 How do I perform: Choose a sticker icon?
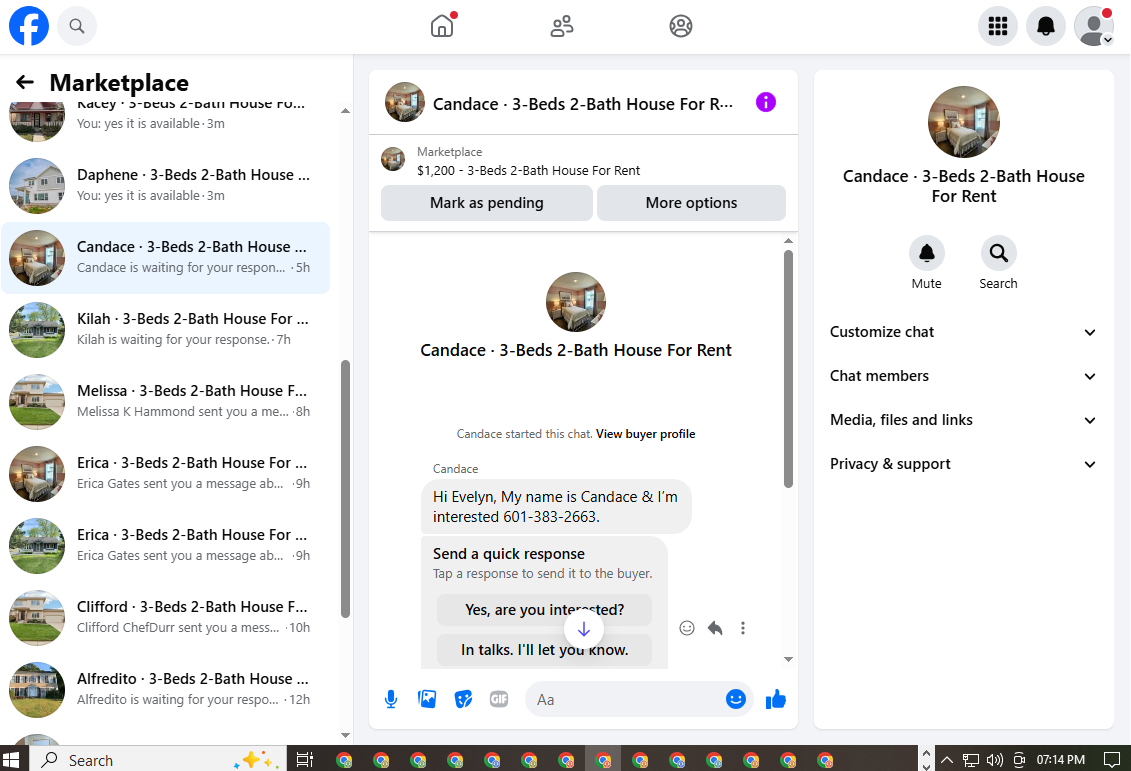[x=463, y=699]
